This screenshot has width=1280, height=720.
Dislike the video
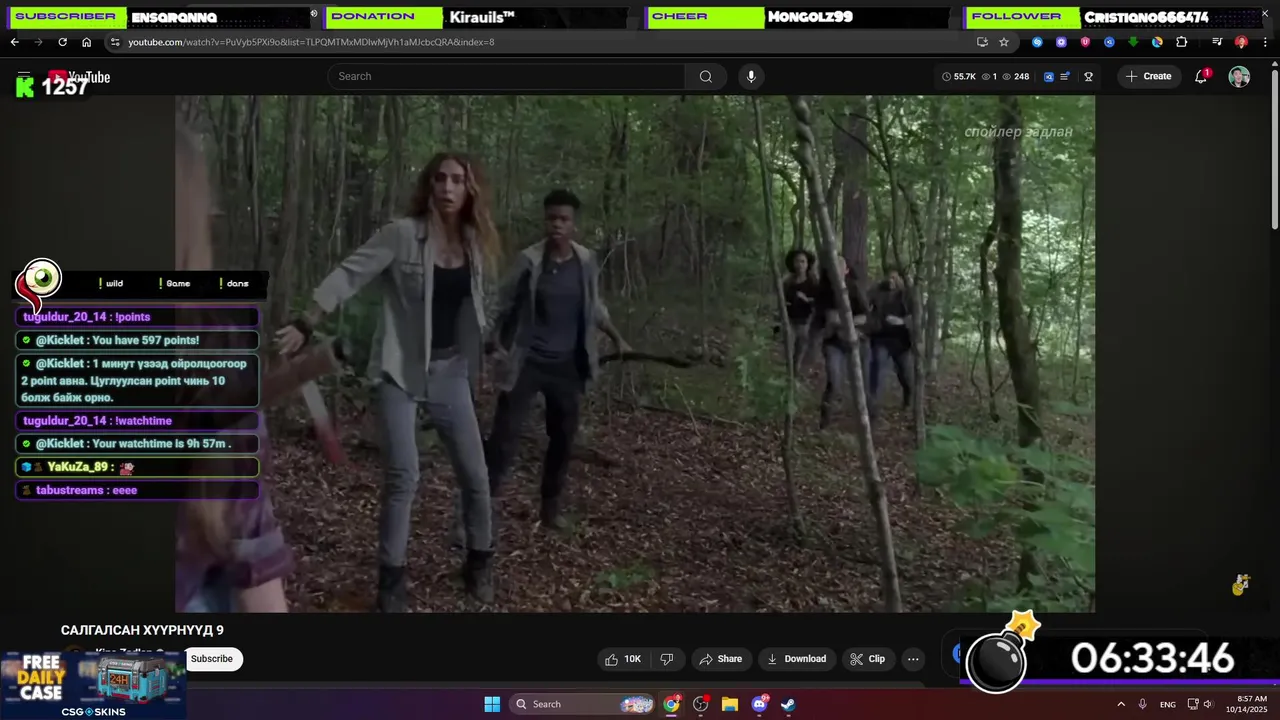[667, 659]
